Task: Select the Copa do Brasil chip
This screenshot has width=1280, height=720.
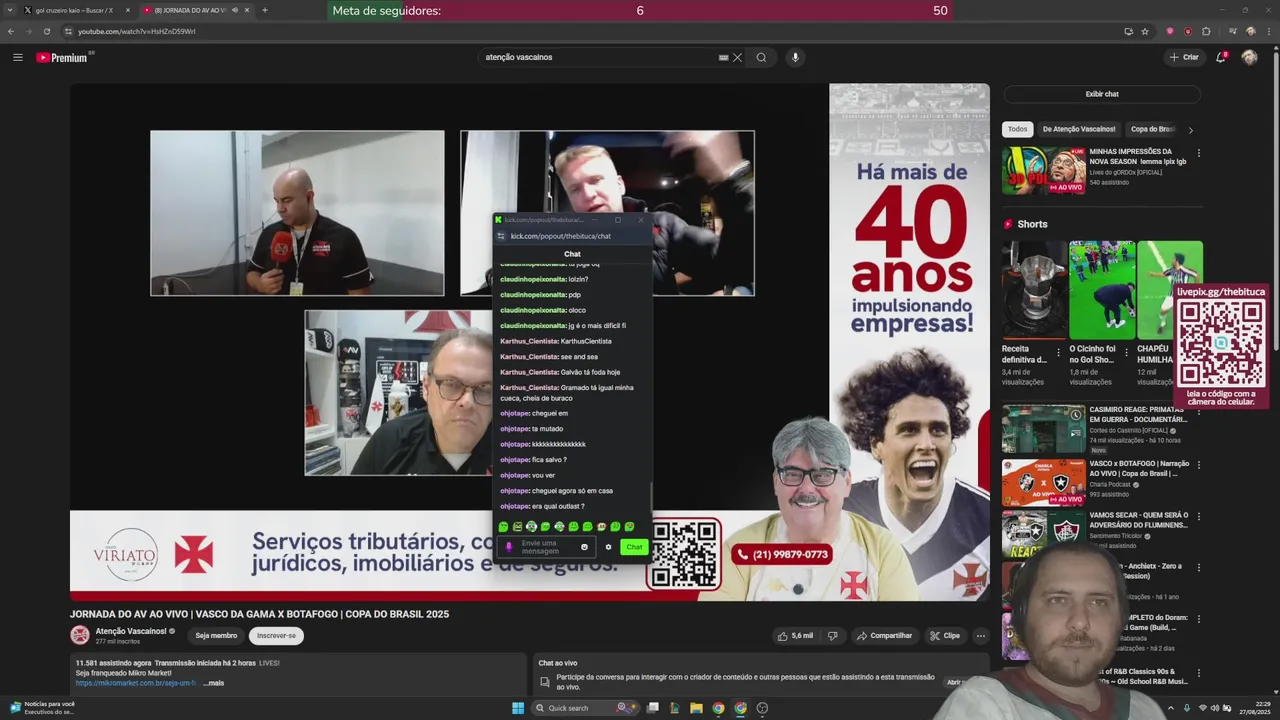Action: (x=1152, y=129)
